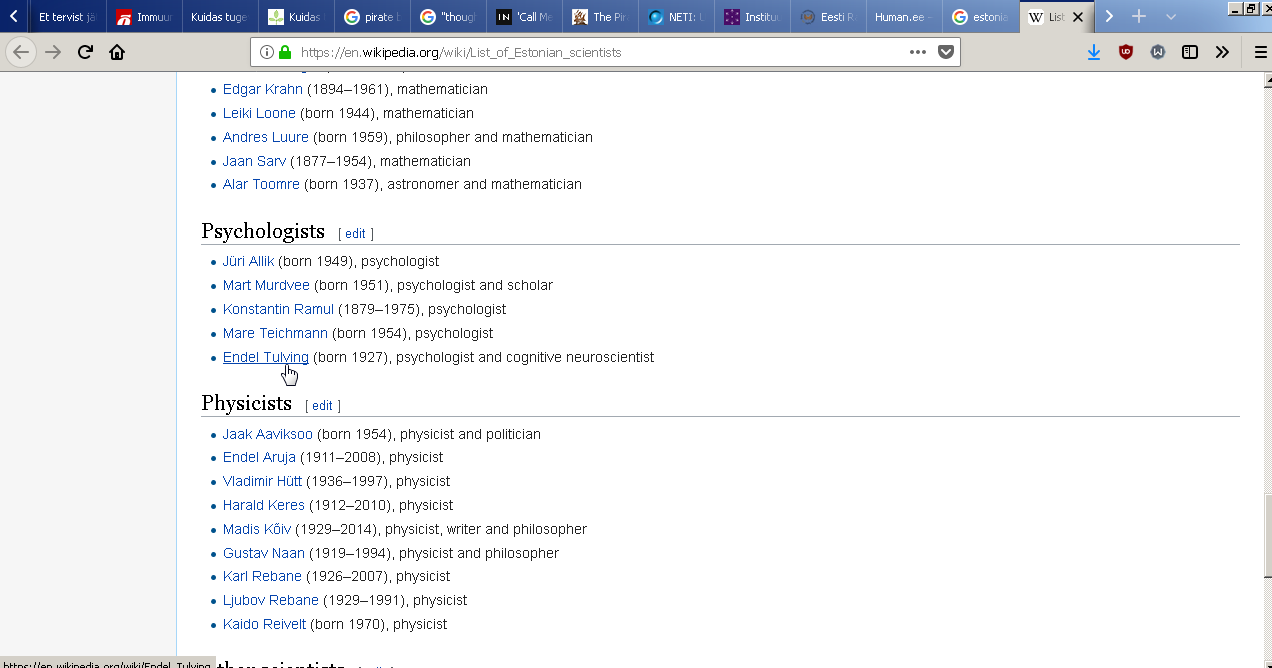
Task: Switch to the Human.ee tab
Action: 902,17
